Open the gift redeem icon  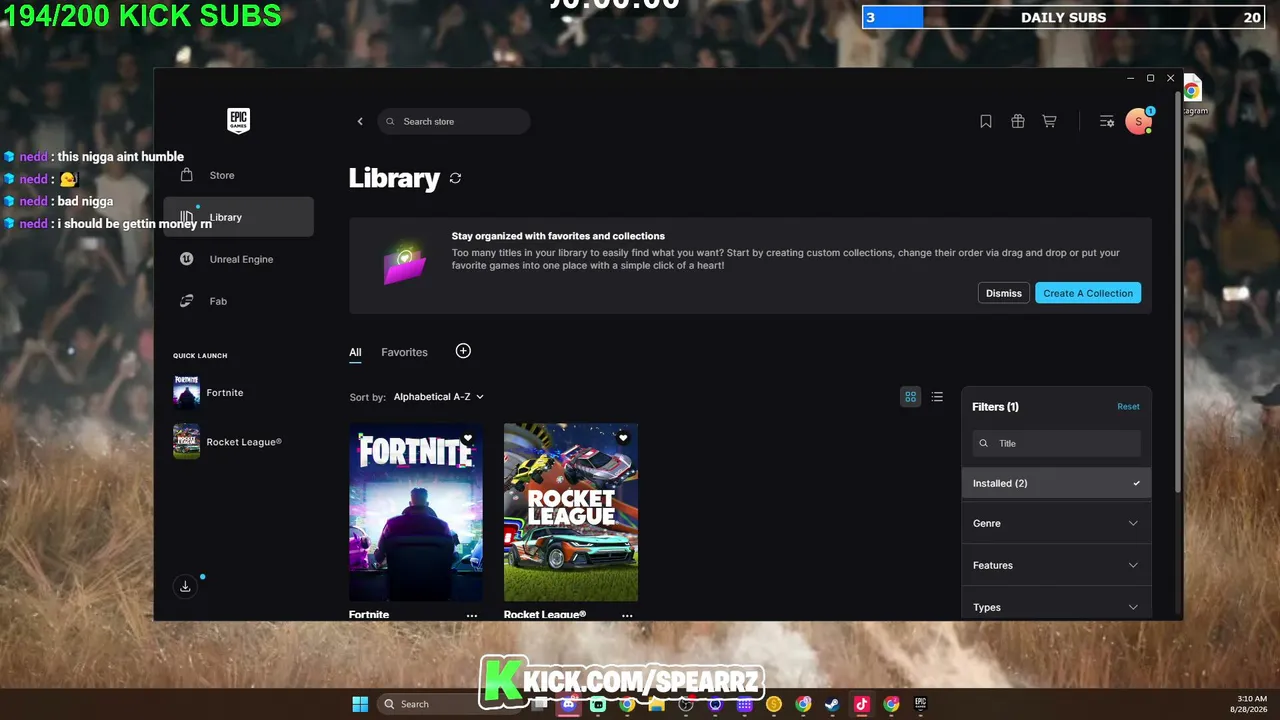(x=1018, y=122)
